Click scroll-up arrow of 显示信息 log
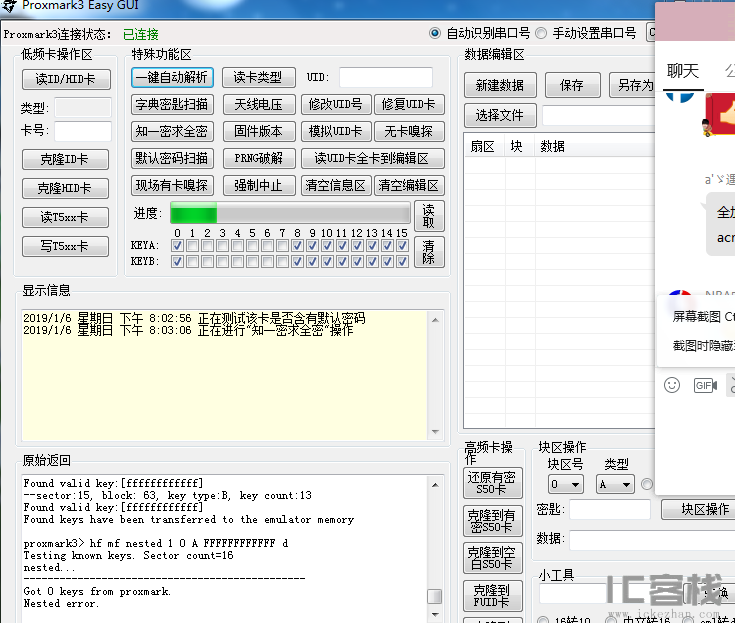This screenshot has height=623, width=735. click(435, 320)
